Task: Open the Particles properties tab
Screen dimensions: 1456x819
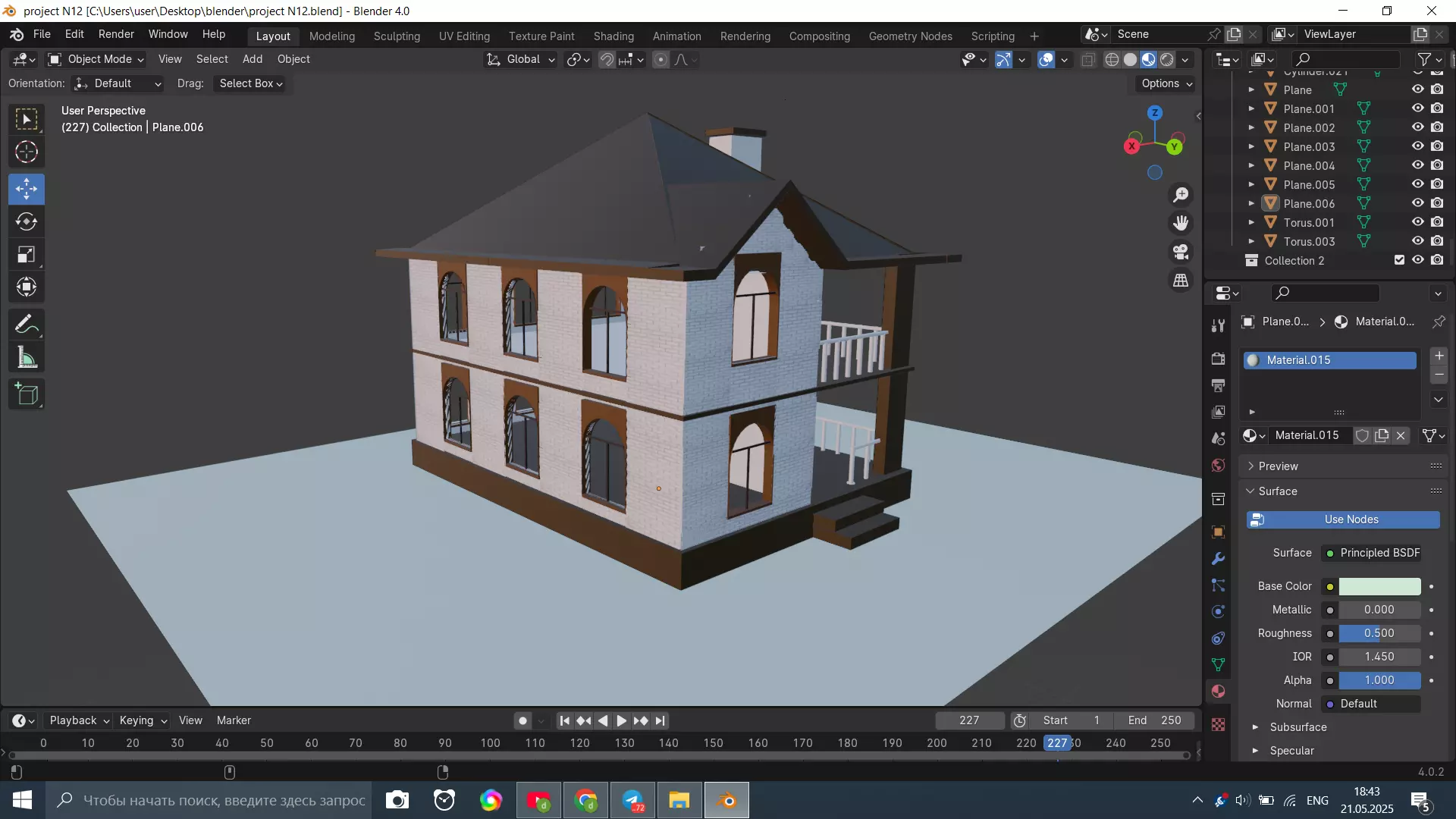Action: [1218, 585]
